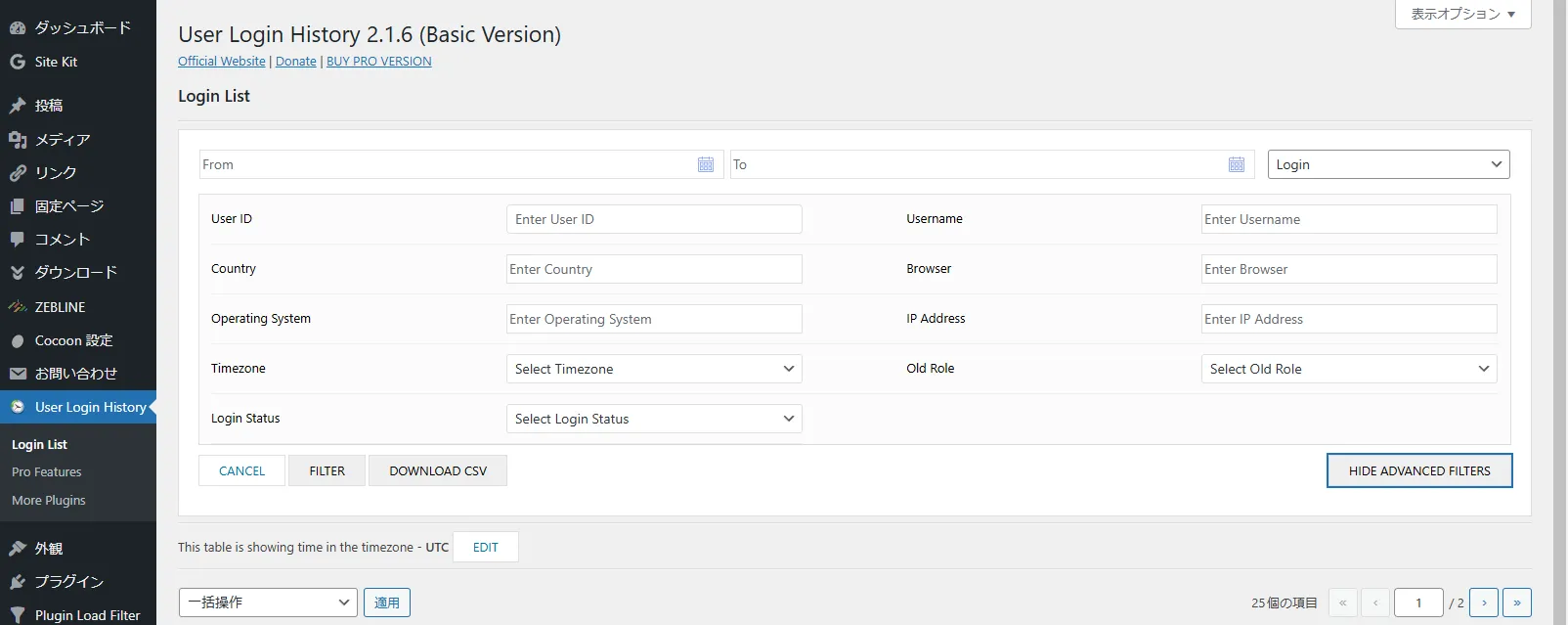The width and height of the screenshot is (1568, 625).
Task: Focus the Enter Browser field
Action: click(x=1349, y=269)
